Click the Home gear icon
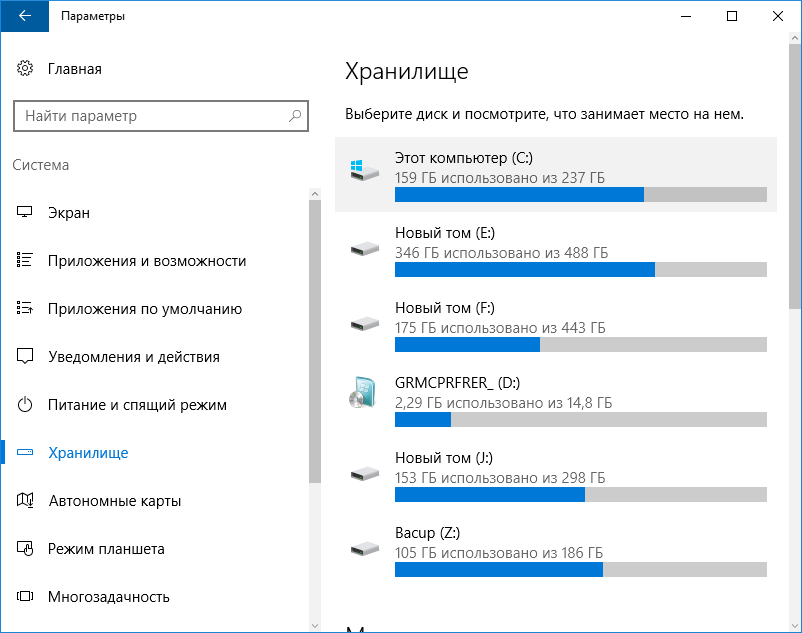Screen dimensions: 802x633 click(x=26, y=69)
